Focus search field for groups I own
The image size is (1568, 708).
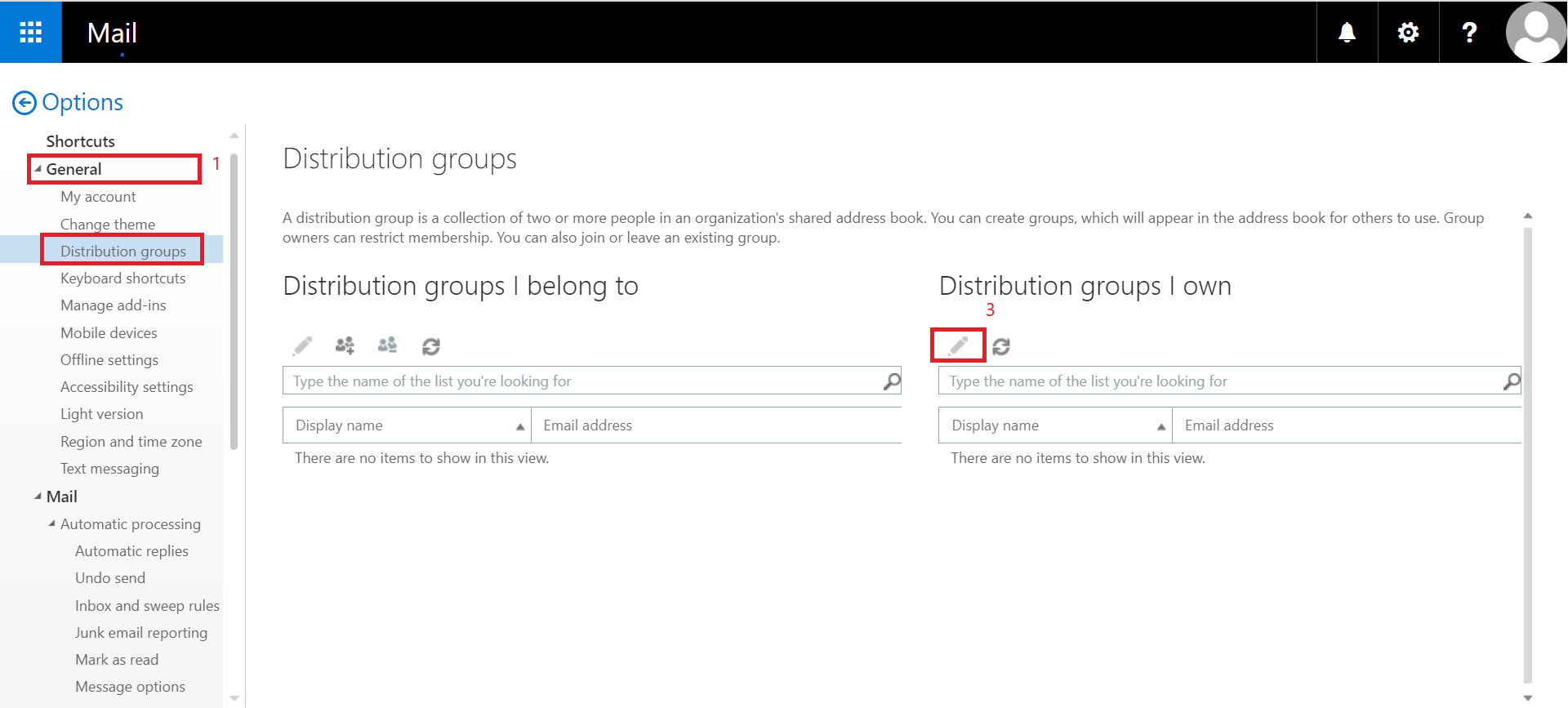point(1220,381)
